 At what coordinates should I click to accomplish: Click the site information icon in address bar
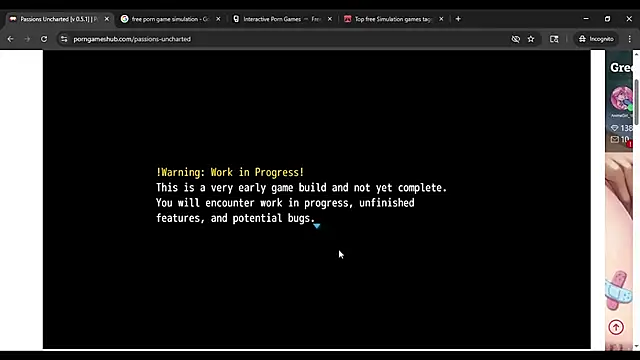coord(64,39)
